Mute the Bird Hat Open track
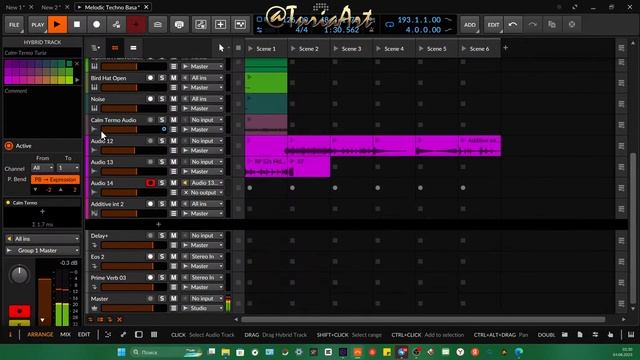 point(173,78)
